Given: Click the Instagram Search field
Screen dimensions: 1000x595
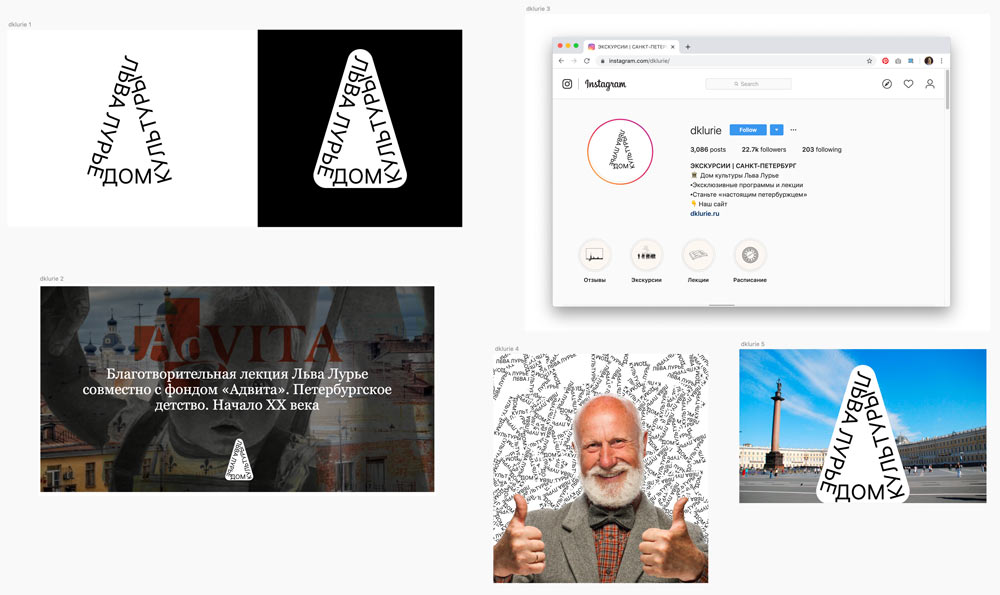Looking at the screenshot, I should pyautogui.click(x=748, y=84).
